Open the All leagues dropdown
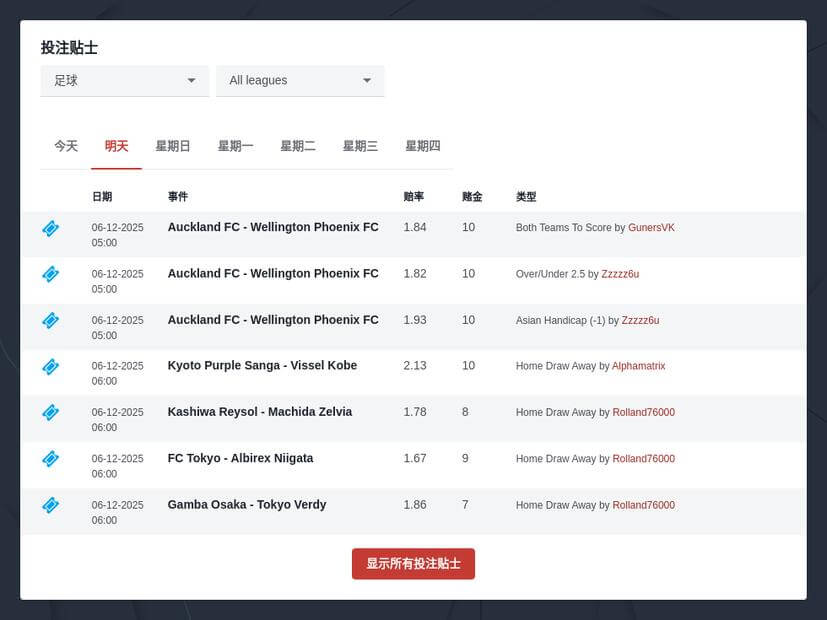The height and width of the screenshot is (620, 827). (300, 80)
